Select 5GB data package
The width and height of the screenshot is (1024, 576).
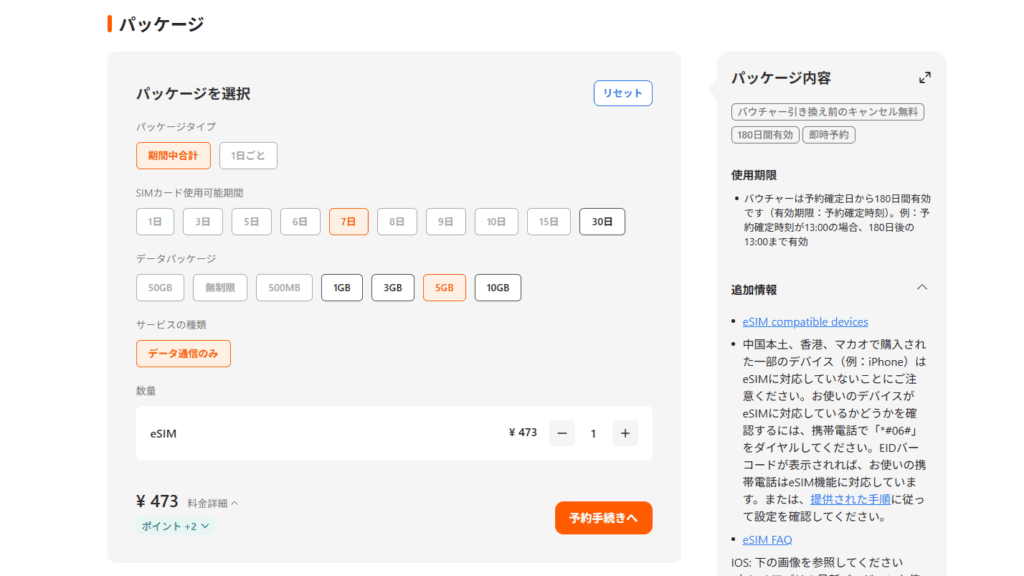[444, 287]
